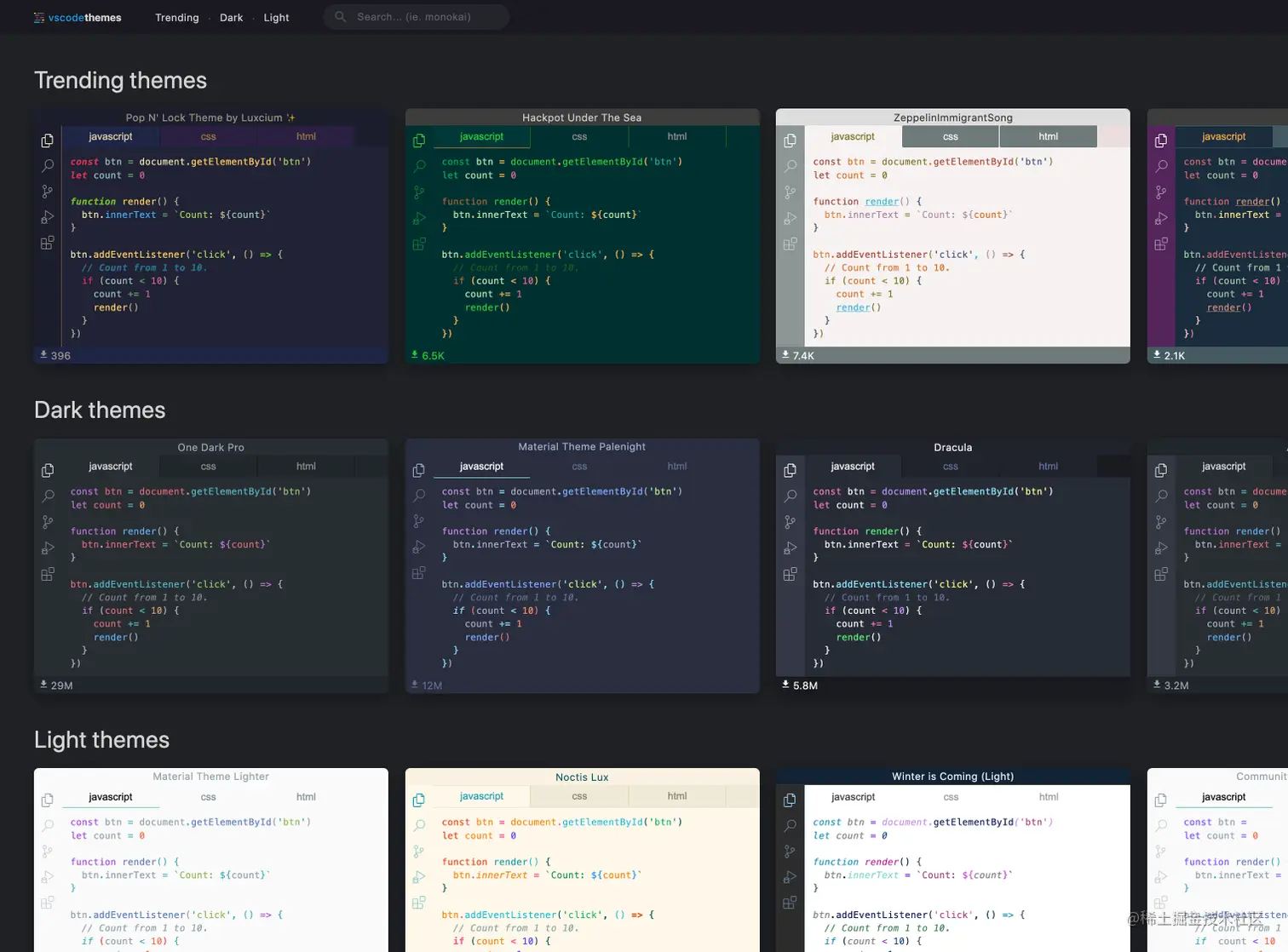The width and height of the screenshot is (1288, 952).
Task: Click One Dark Pro code preview
Action: coord(225,577)
